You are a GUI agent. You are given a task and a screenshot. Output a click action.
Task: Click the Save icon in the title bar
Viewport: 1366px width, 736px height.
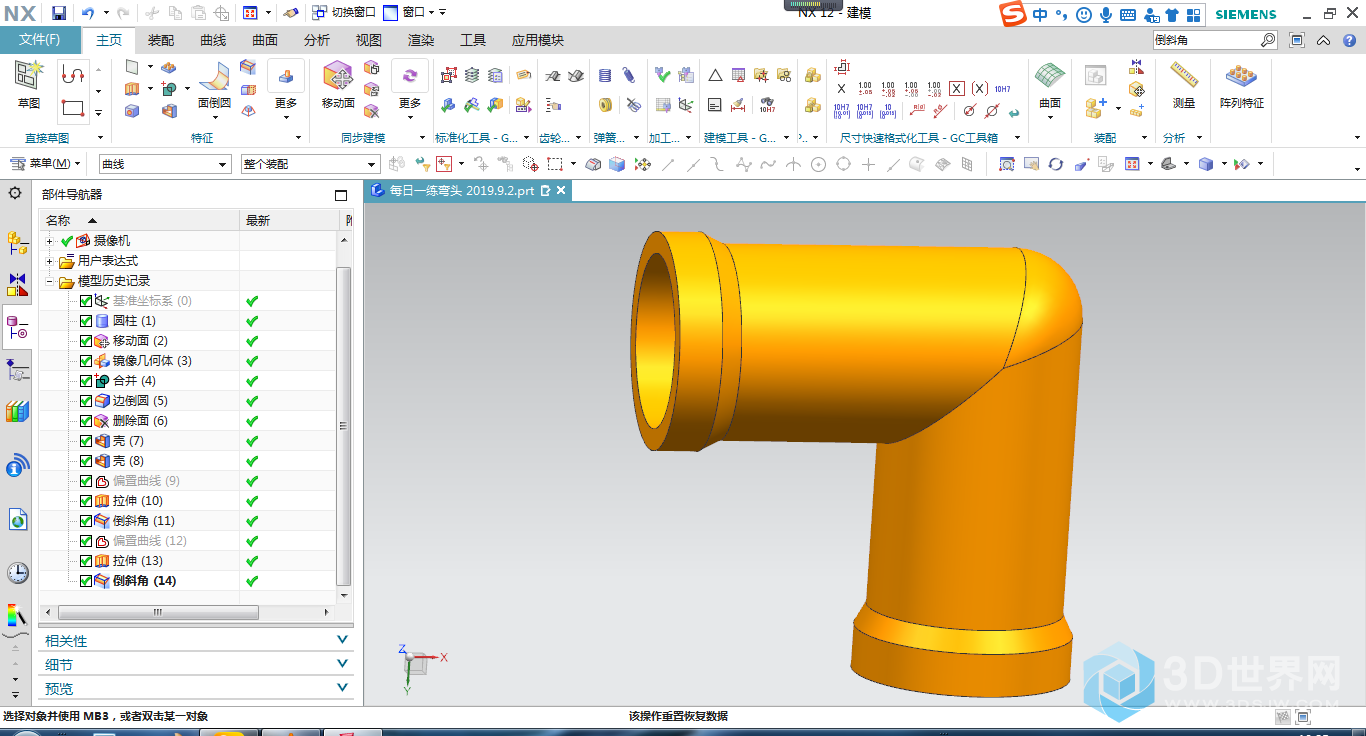pyautogui.click(x=59, y=13)
